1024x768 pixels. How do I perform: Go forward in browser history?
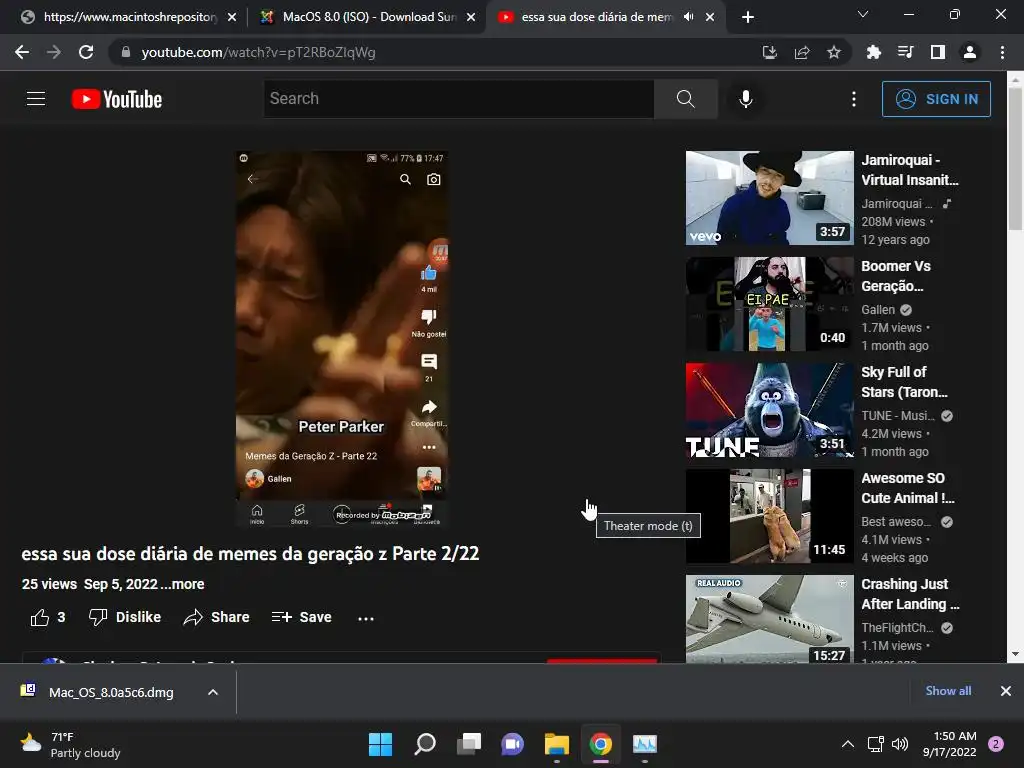click(54, 52)
